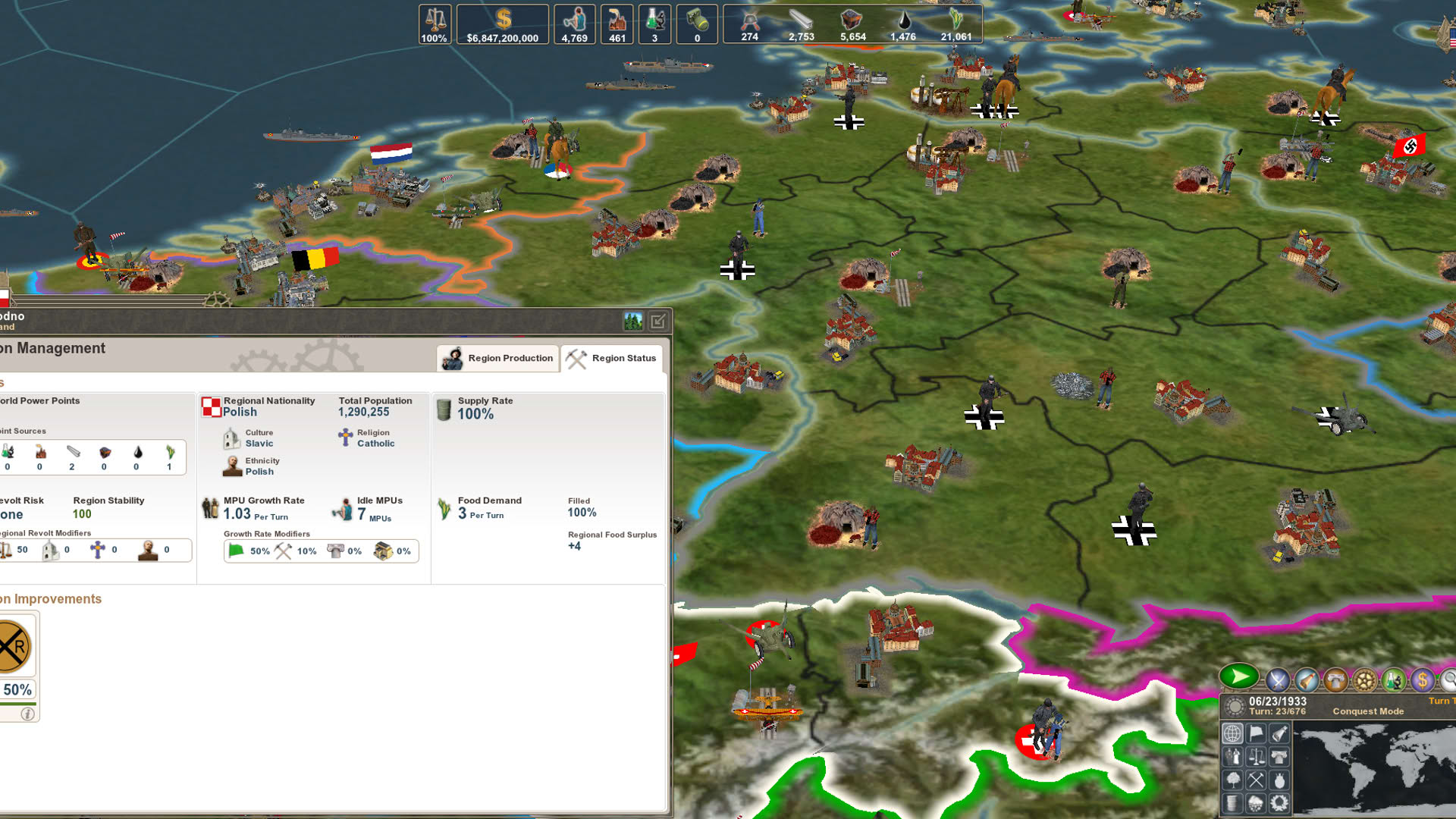Select the population people map mode
1456x819 pixels.
click(1232, 757)
